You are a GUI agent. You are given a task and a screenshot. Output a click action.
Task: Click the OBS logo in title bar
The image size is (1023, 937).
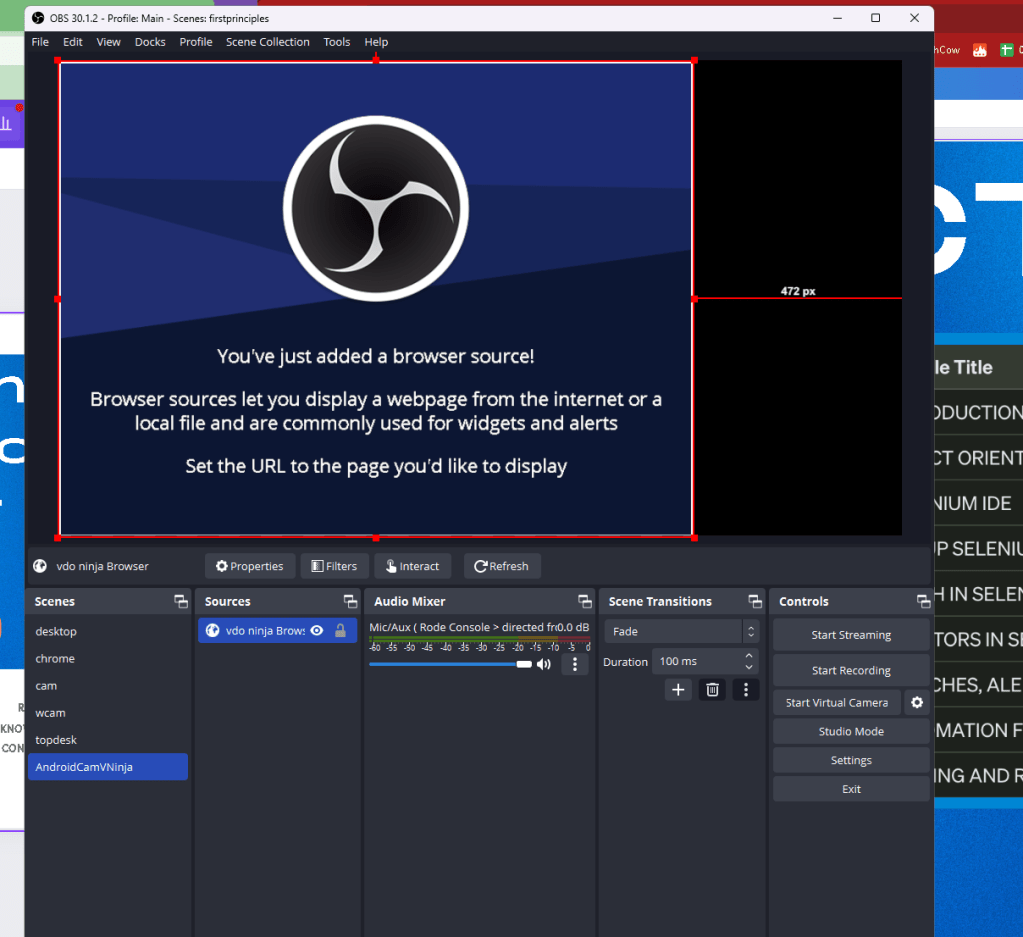[x=38, y=18]
